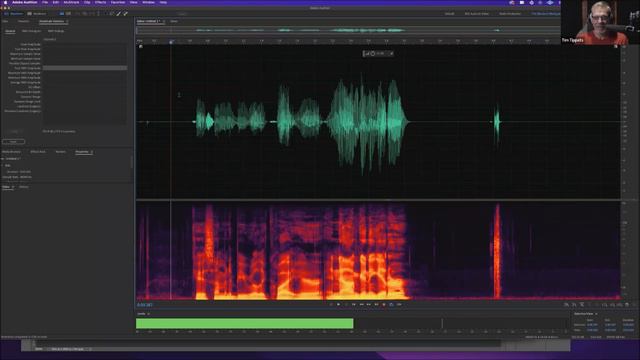This screenshot has height=360, width=640.
Task: Open the Clip menu
Action: (87, 2)
